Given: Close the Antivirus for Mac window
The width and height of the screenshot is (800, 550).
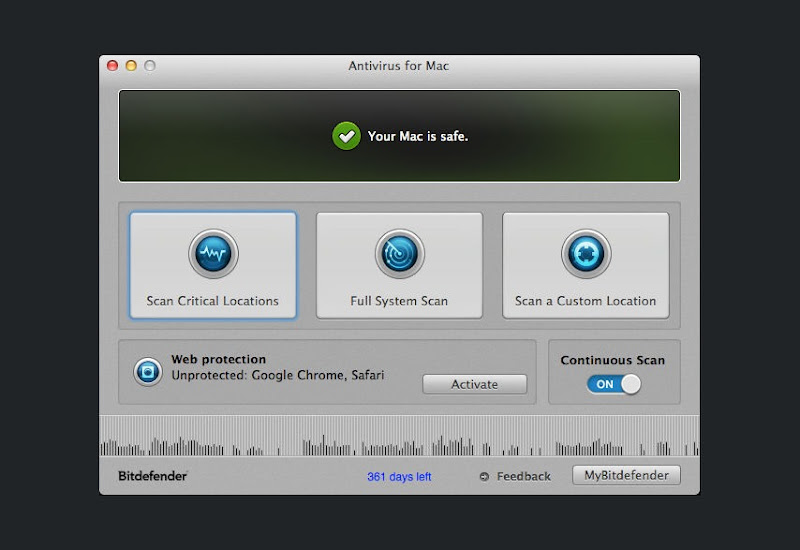Looking at the screenshot, I should [x=113, y=66].
